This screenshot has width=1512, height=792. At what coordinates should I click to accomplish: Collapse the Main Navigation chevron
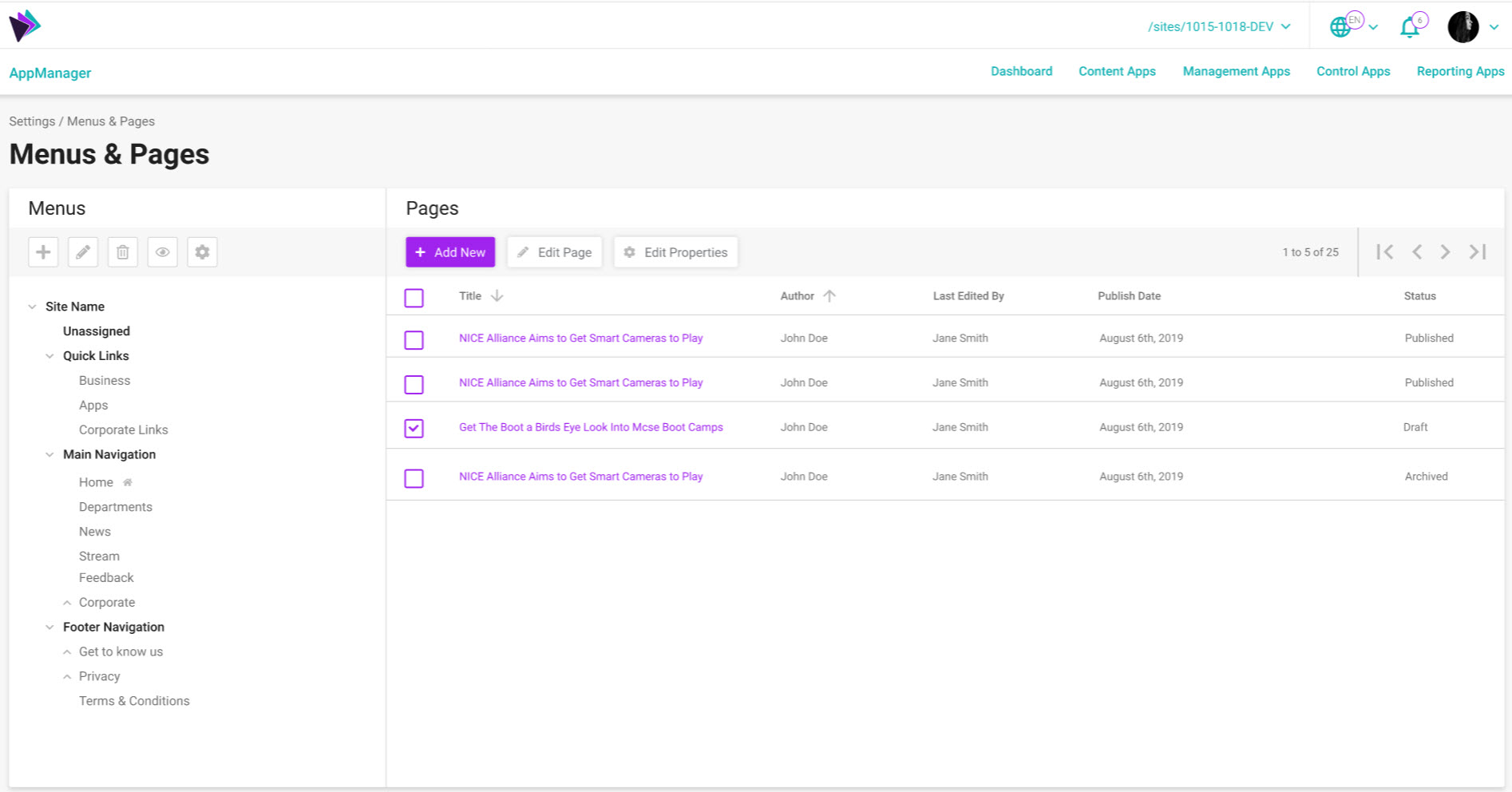click(49, 454)
